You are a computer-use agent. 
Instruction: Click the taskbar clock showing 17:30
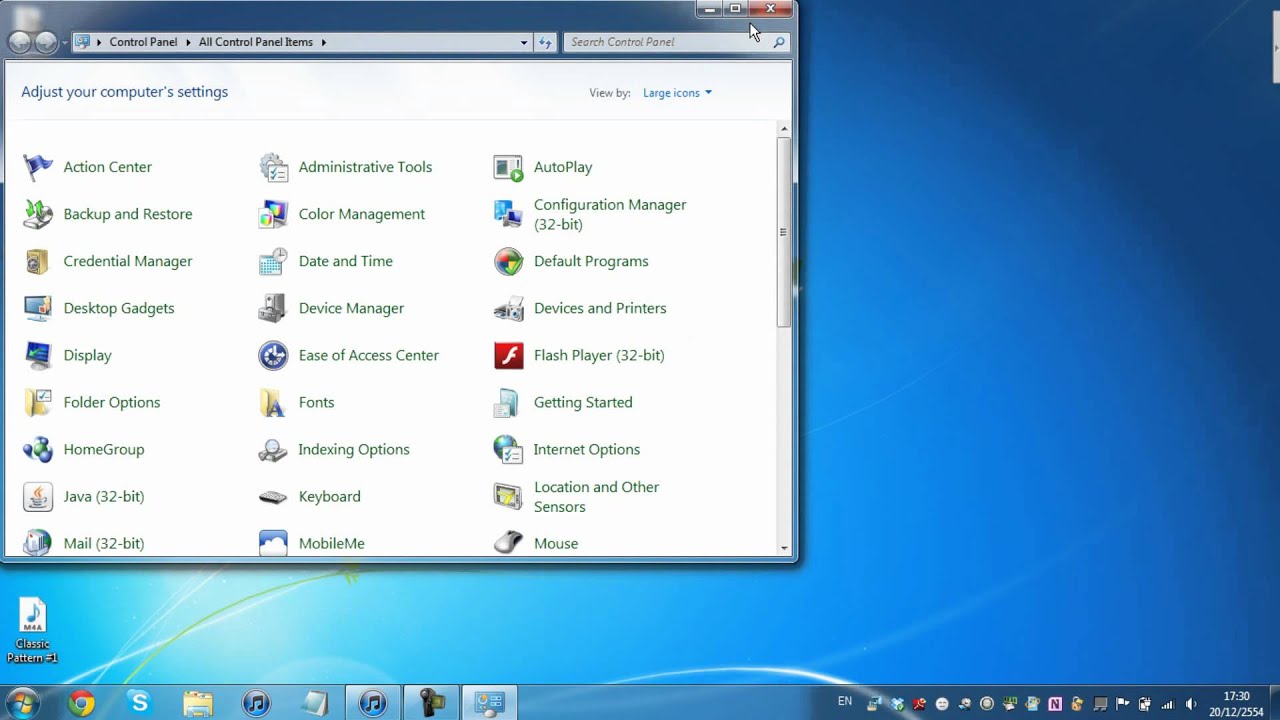coord(1237,704)
